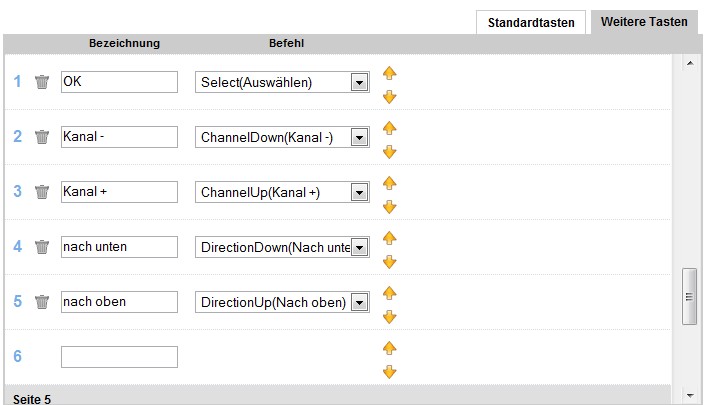Viewport: 708px width, 405px height.
Task: Click the vertical scrollbar thumb
Action: 689,296
